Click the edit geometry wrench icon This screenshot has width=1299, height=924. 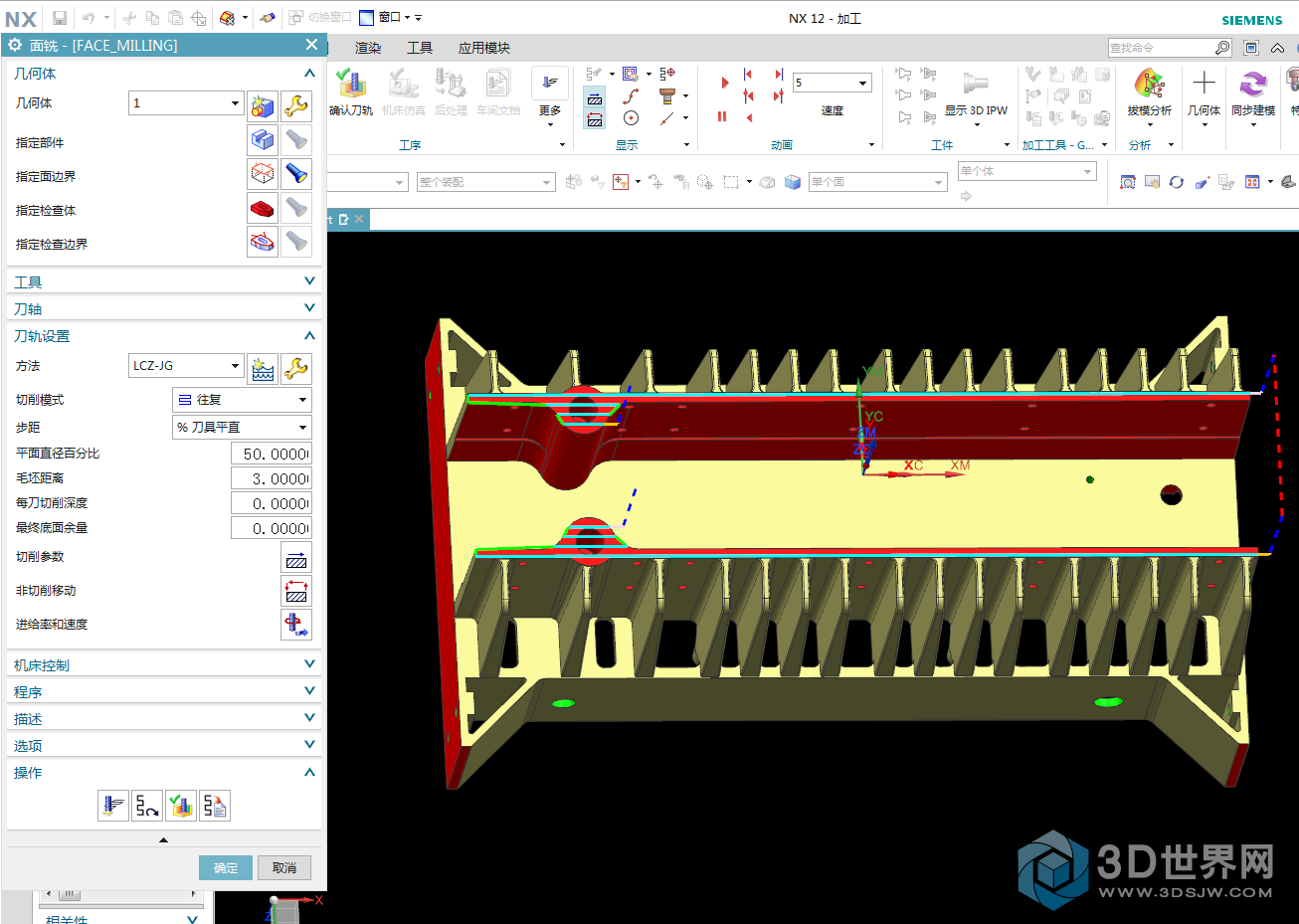[x=296, y=105]
